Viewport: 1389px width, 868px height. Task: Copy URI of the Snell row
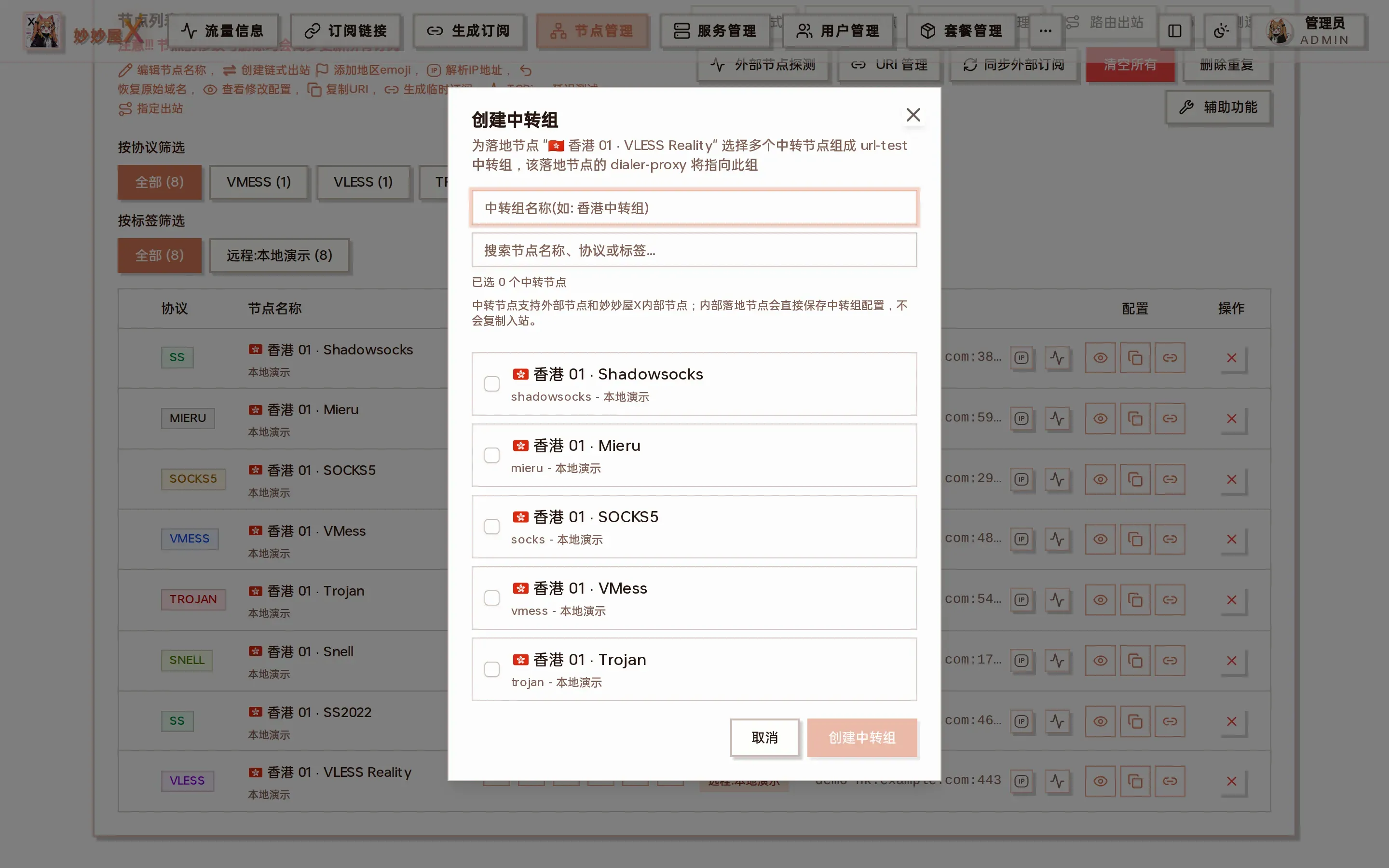click(x=1135, y=661)
